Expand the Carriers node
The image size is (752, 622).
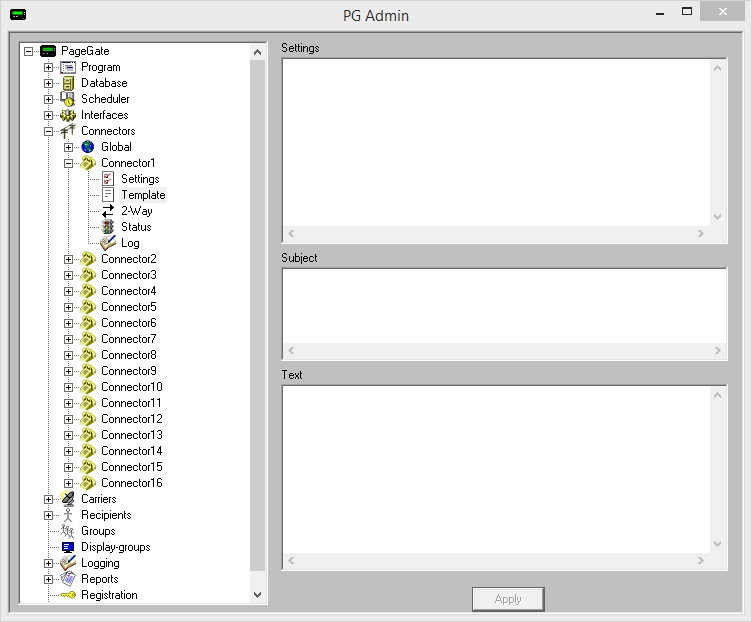coord(48,499)
